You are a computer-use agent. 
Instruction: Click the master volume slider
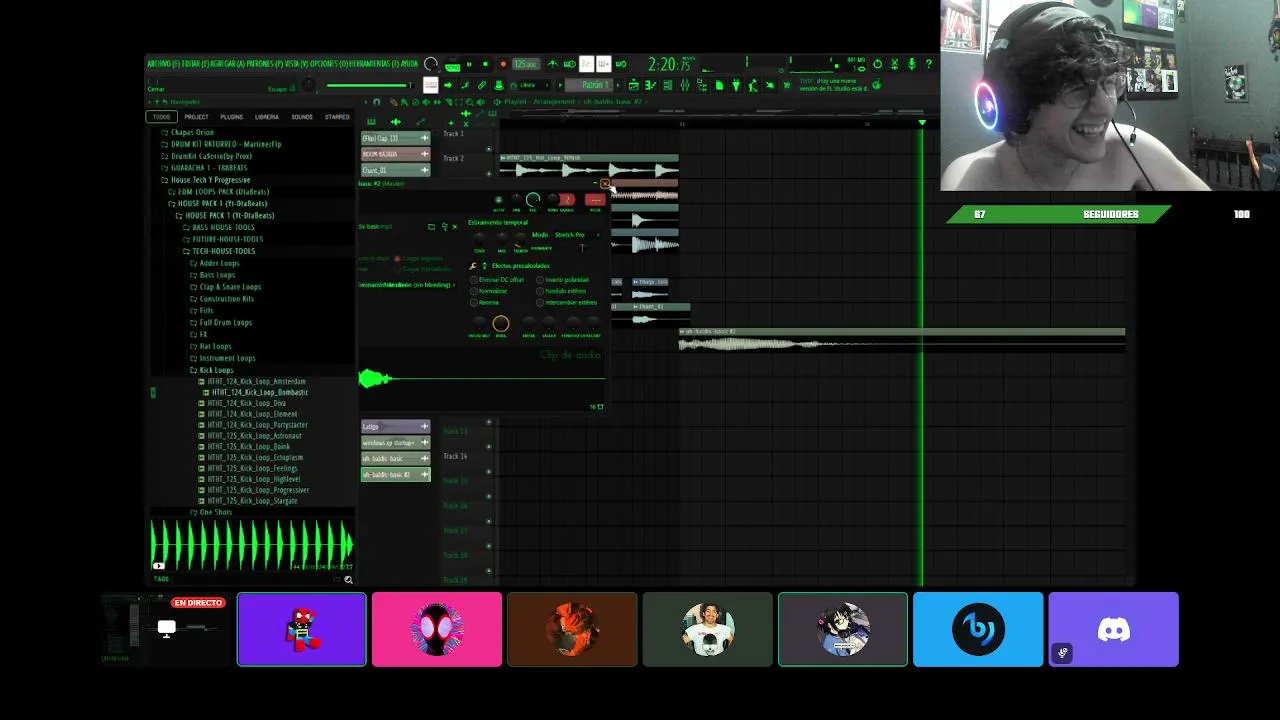click(x=368, y=85)
